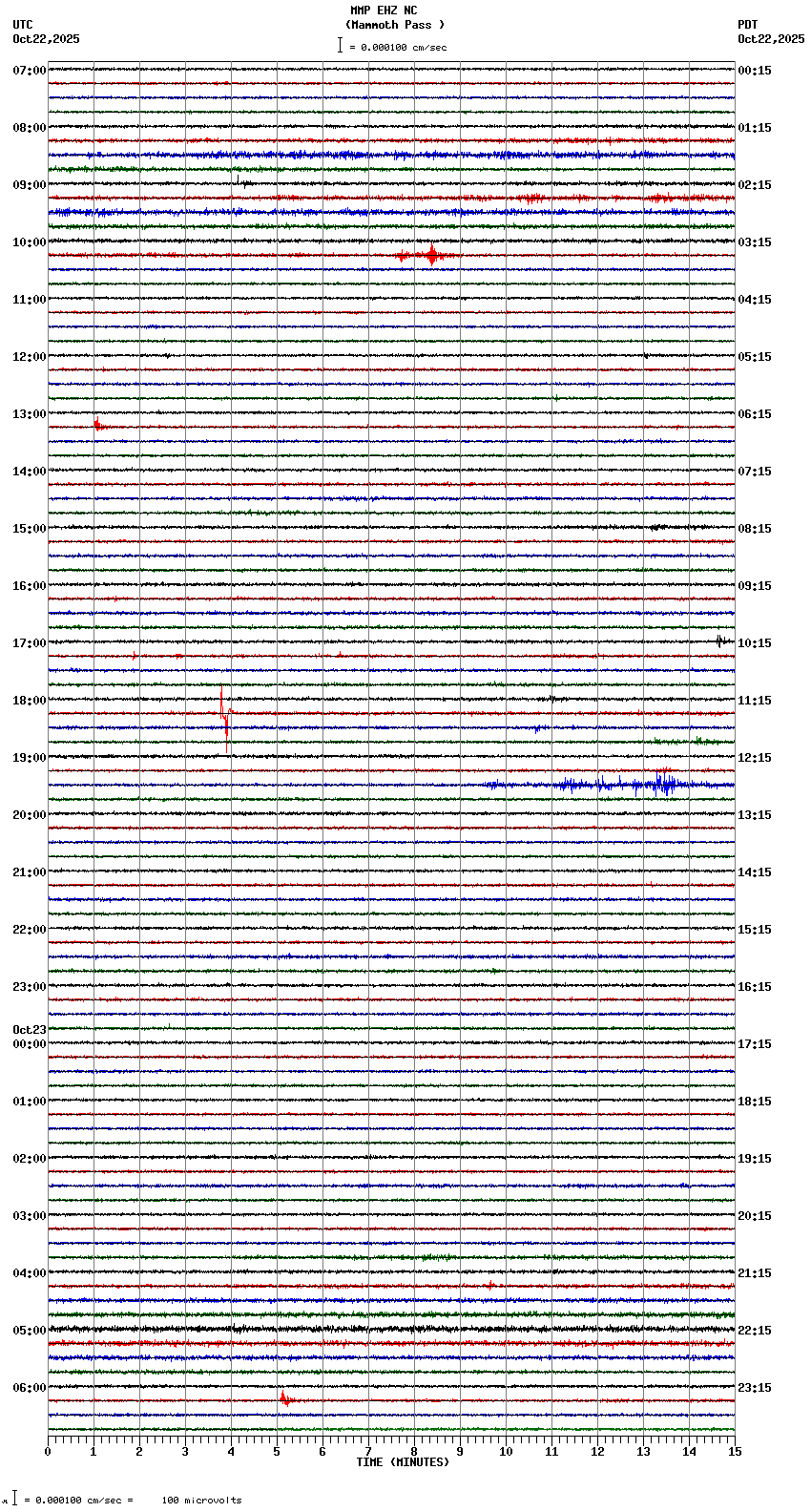811x1512 pixels.
Task: Click the 'Oct22,2025' date under PDT
Action: click(x=771, y=39)
